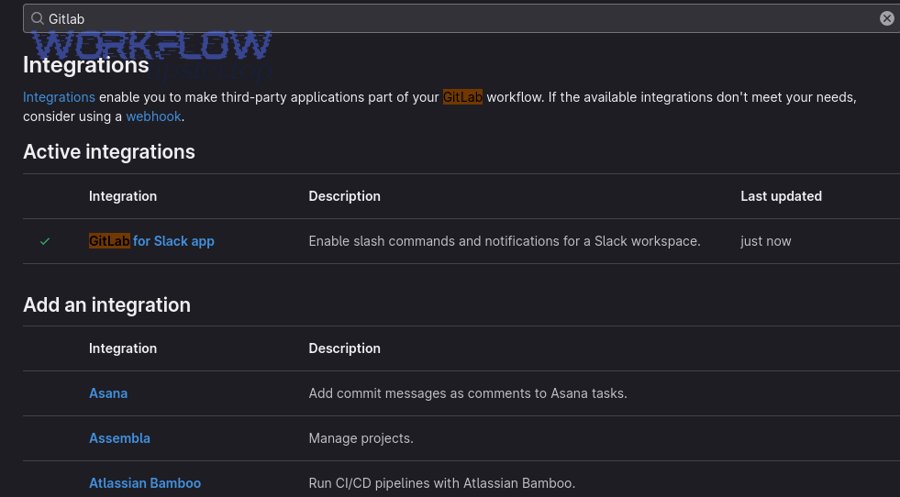Select 'Run CI/CD pipelines with Atlassian Bamboo' text
Screen dimensions: 900x497
click(x=442, y=483)
